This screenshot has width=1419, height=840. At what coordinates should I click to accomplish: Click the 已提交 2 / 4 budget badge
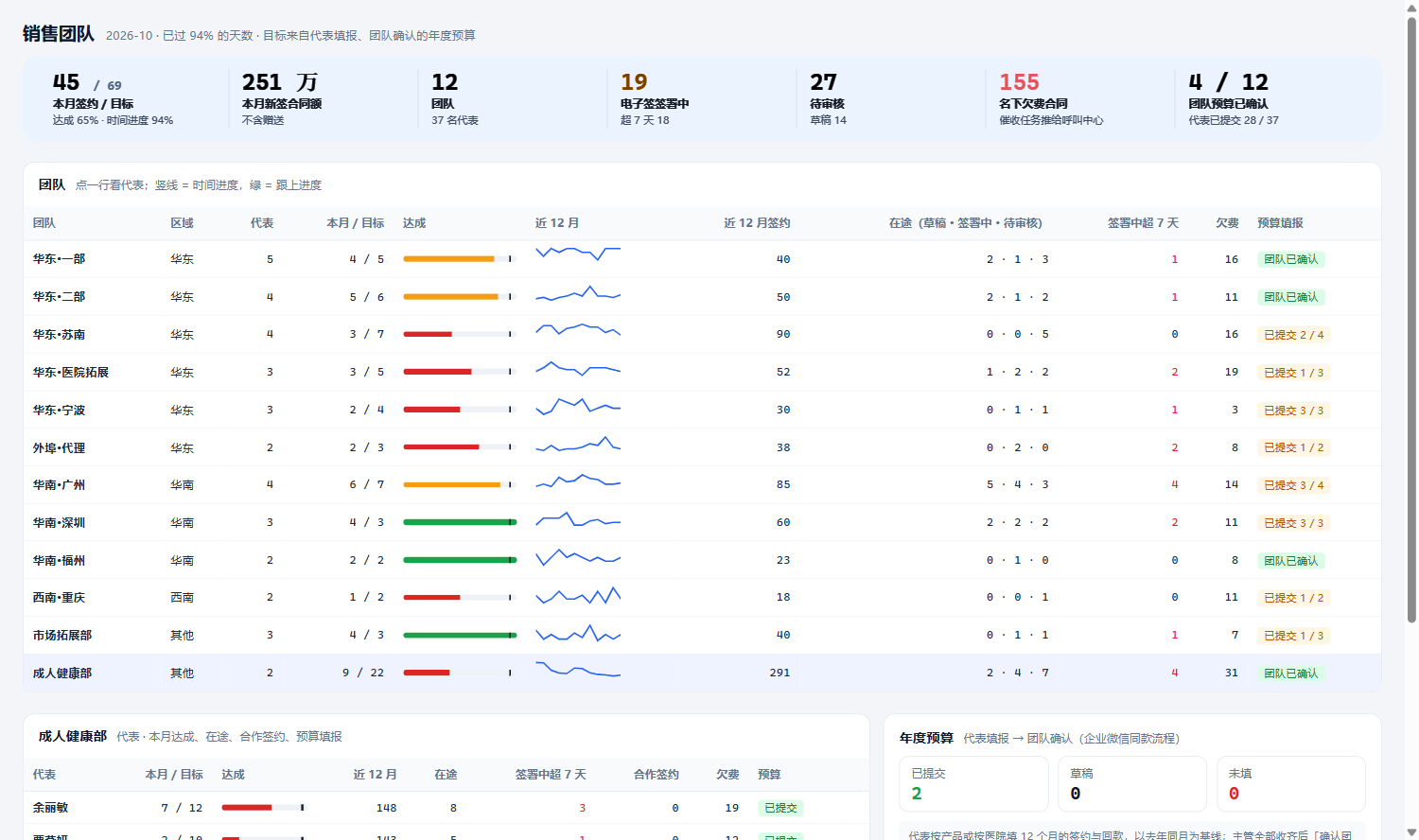pos(1293,335)
